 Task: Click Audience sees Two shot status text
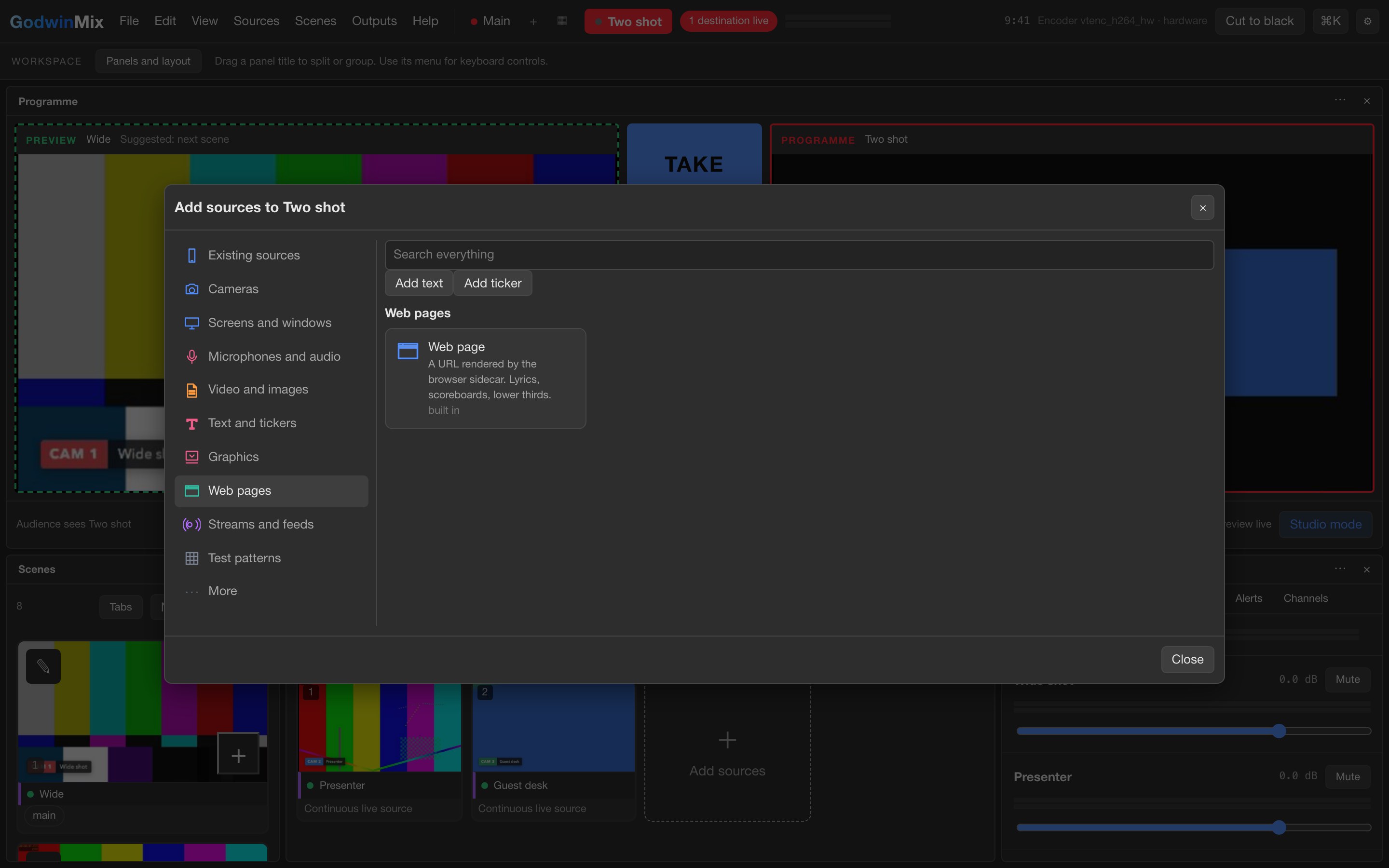(x=73, y=524)
